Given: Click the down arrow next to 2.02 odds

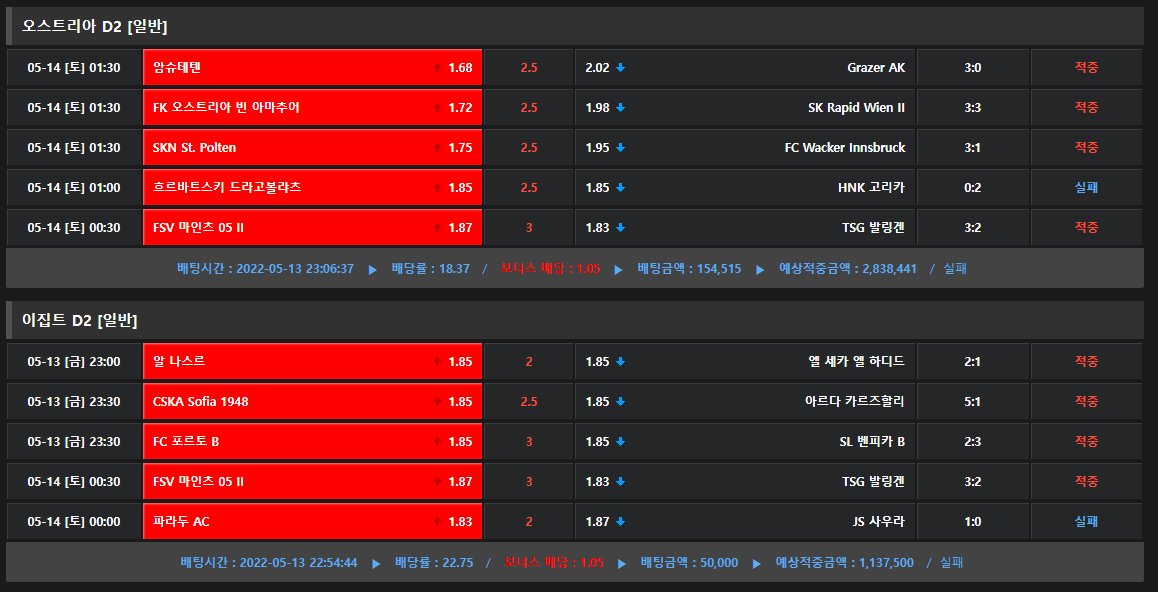Looking at the screenshot, I should [620, 68].
